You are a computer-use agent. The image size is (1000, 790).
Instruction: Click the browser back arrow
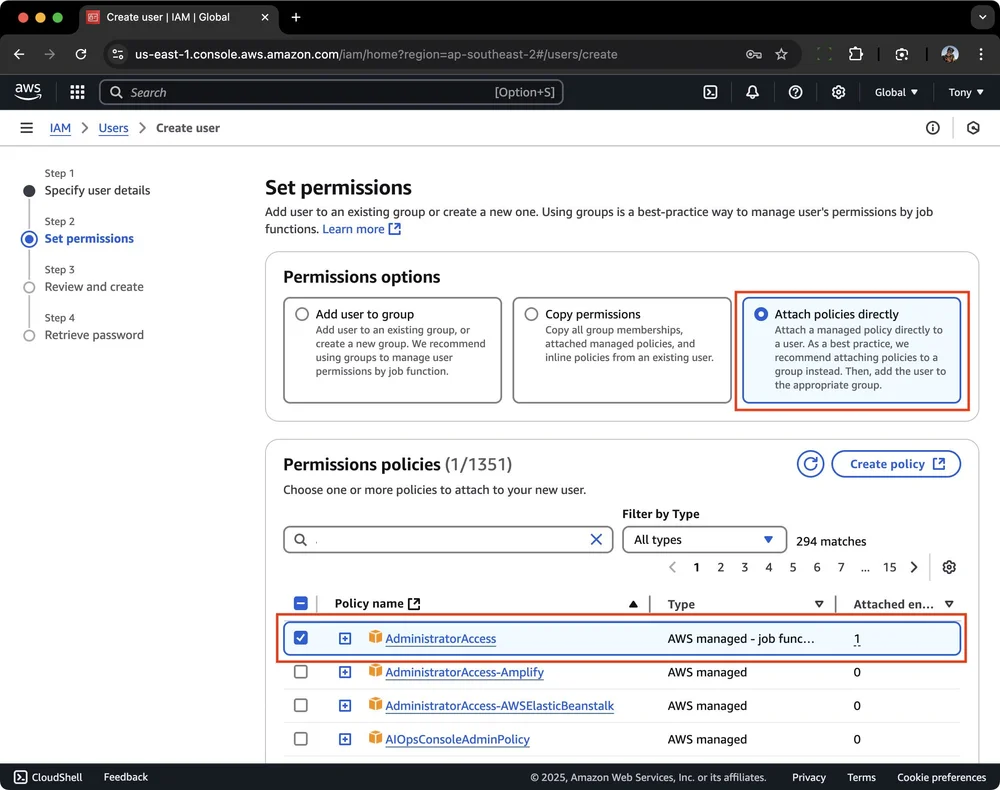point(19,54)
